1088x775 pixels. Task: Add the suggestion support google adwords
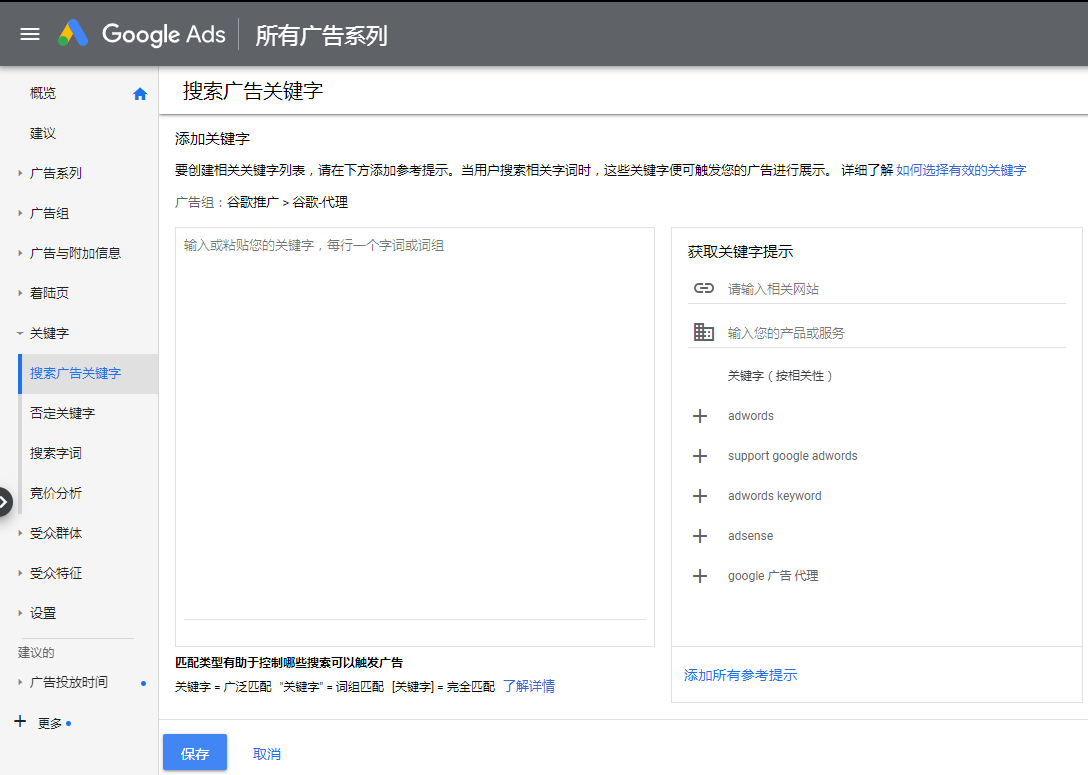[700, 456]
